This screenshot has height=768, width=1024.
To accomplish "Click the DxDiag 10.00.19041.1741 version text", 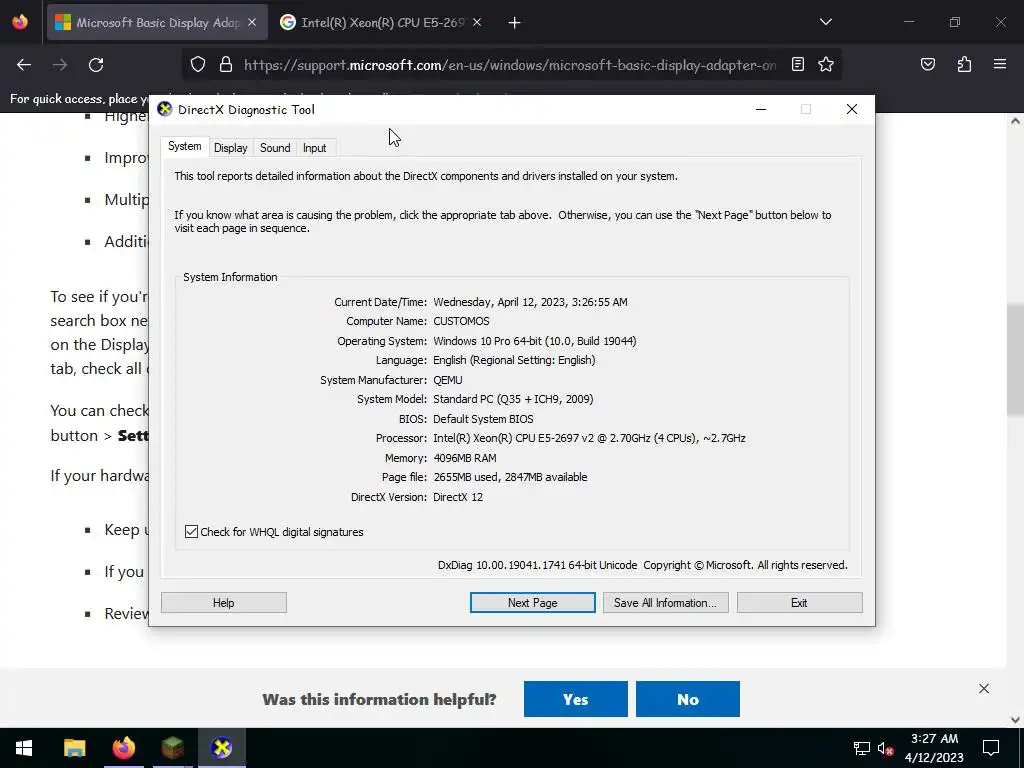I will [537, 565].
